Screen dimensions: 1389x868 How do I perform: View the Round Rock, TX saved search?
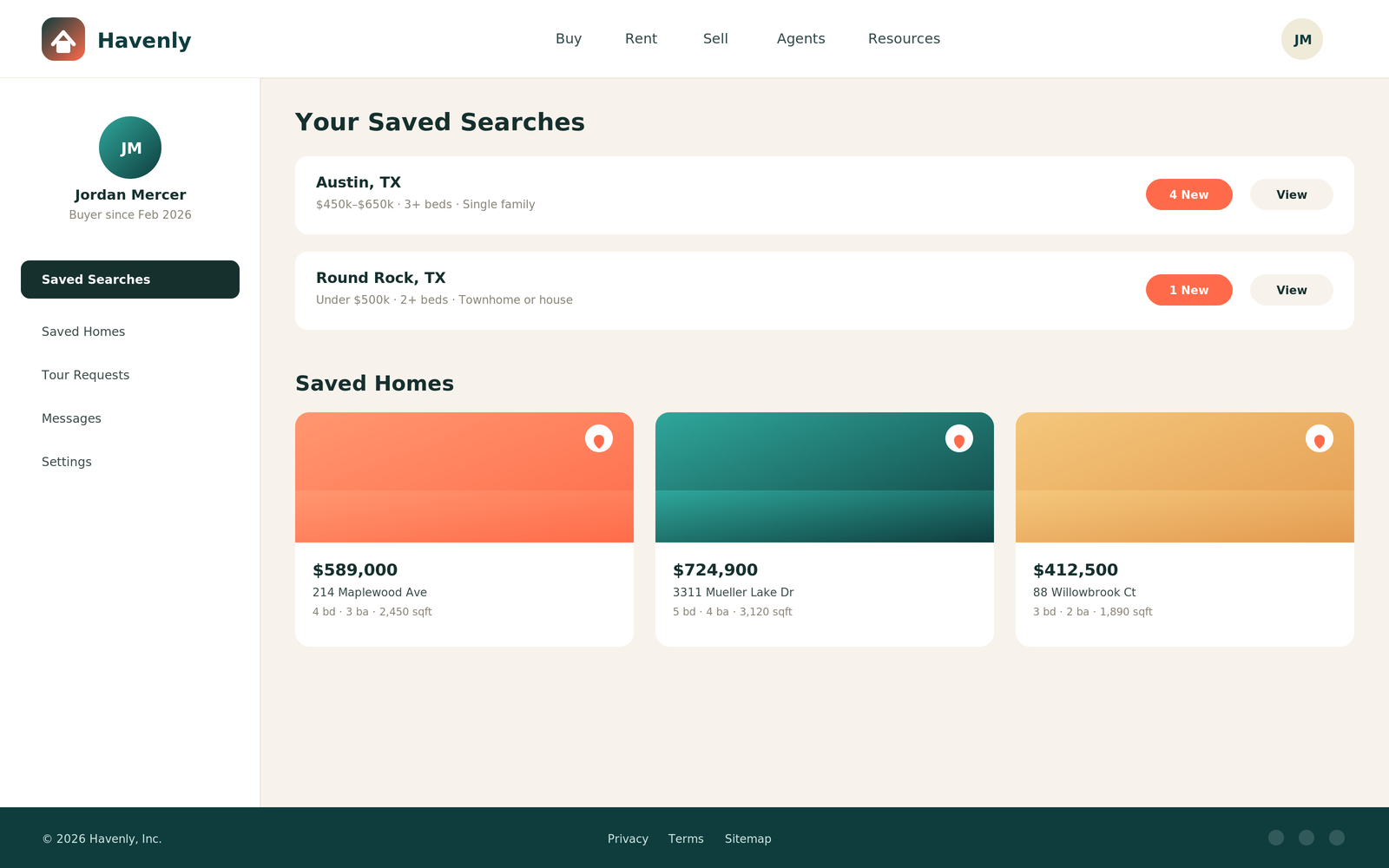pyautogui.click(x=1292, y=290)
